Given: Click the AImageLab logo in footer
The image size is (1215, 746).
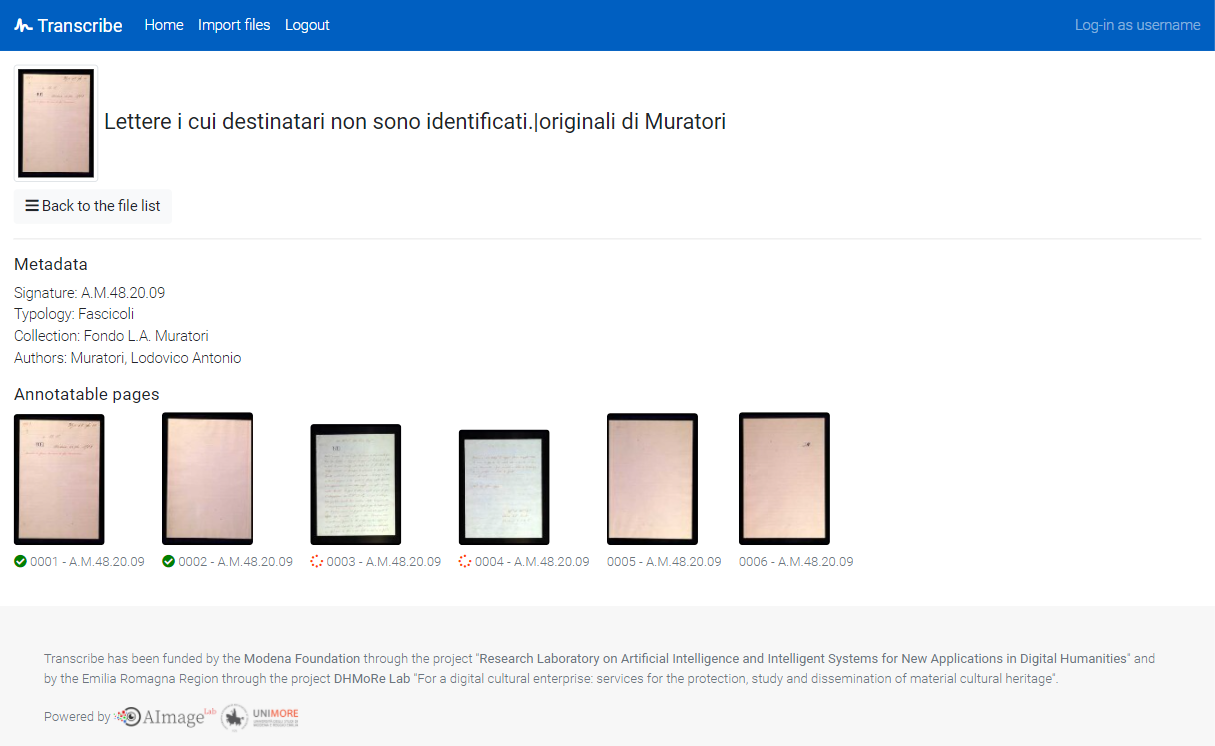Looking at the screenshot, I should coord(166,716).
